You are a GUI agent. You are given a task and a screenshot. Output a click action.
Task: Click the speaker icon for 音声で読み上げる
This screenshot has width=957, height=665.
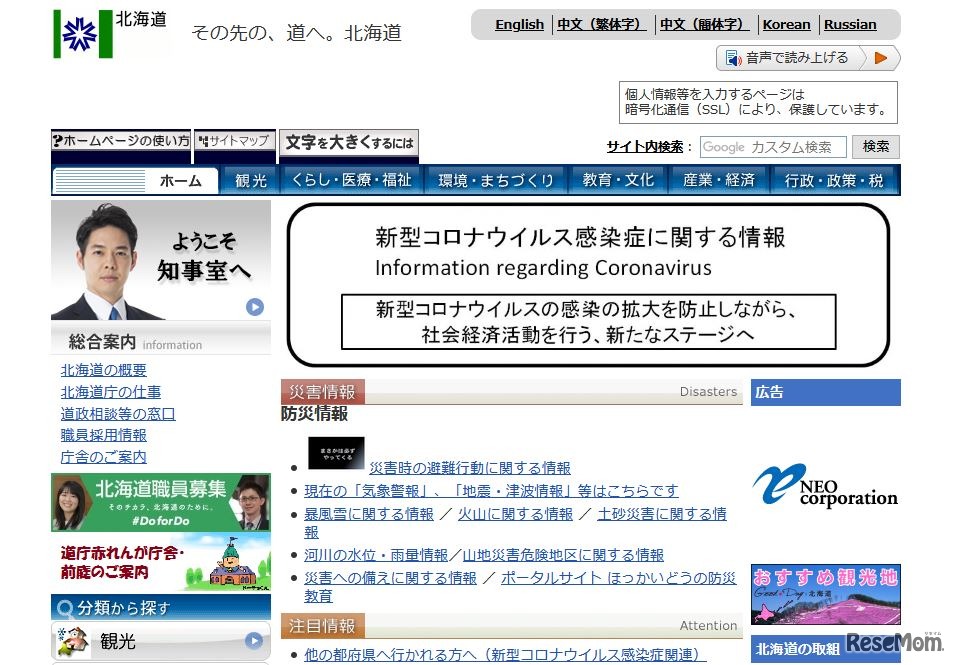(732, 57)
